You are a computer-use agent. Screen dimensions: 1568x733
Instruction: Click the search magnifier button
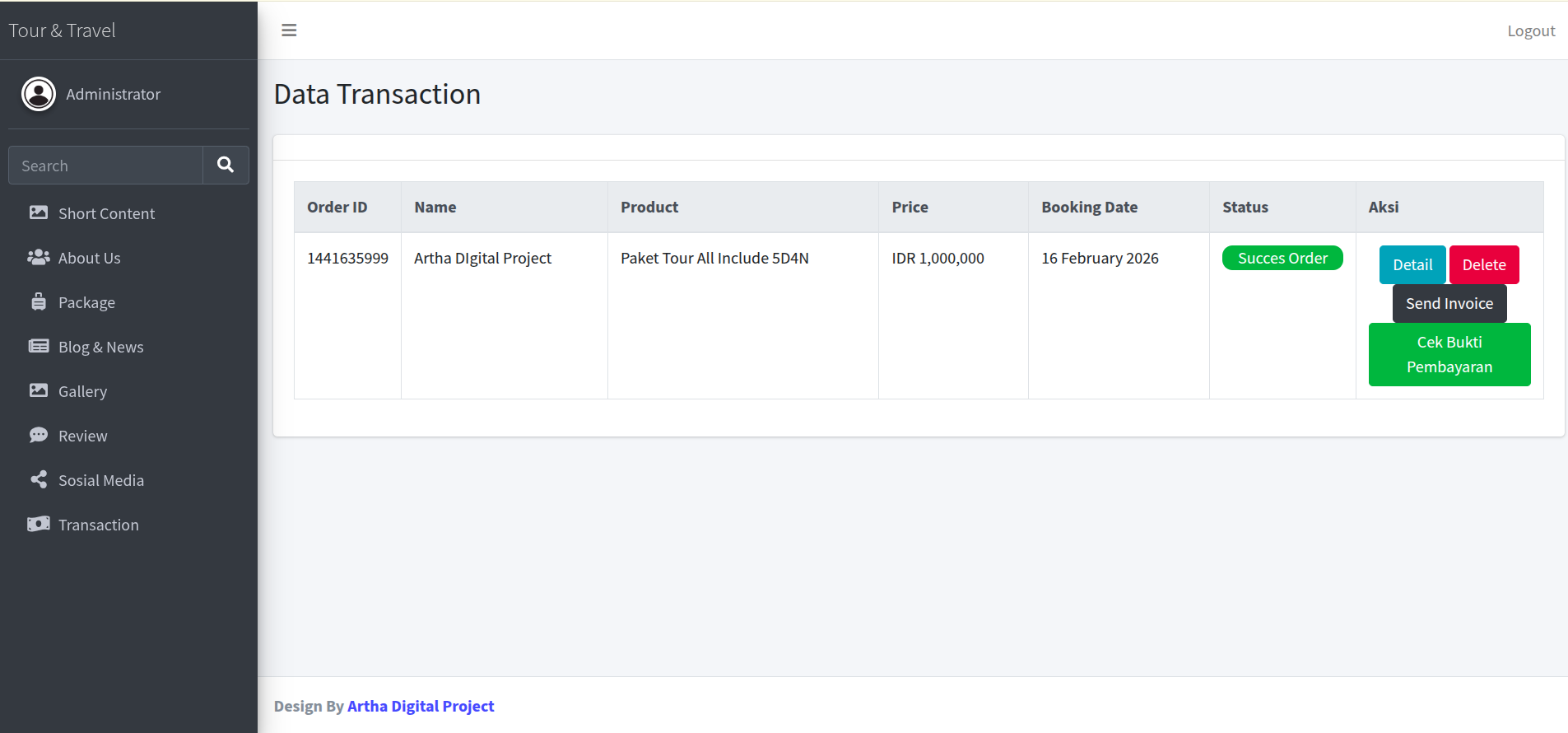point(226,166)
